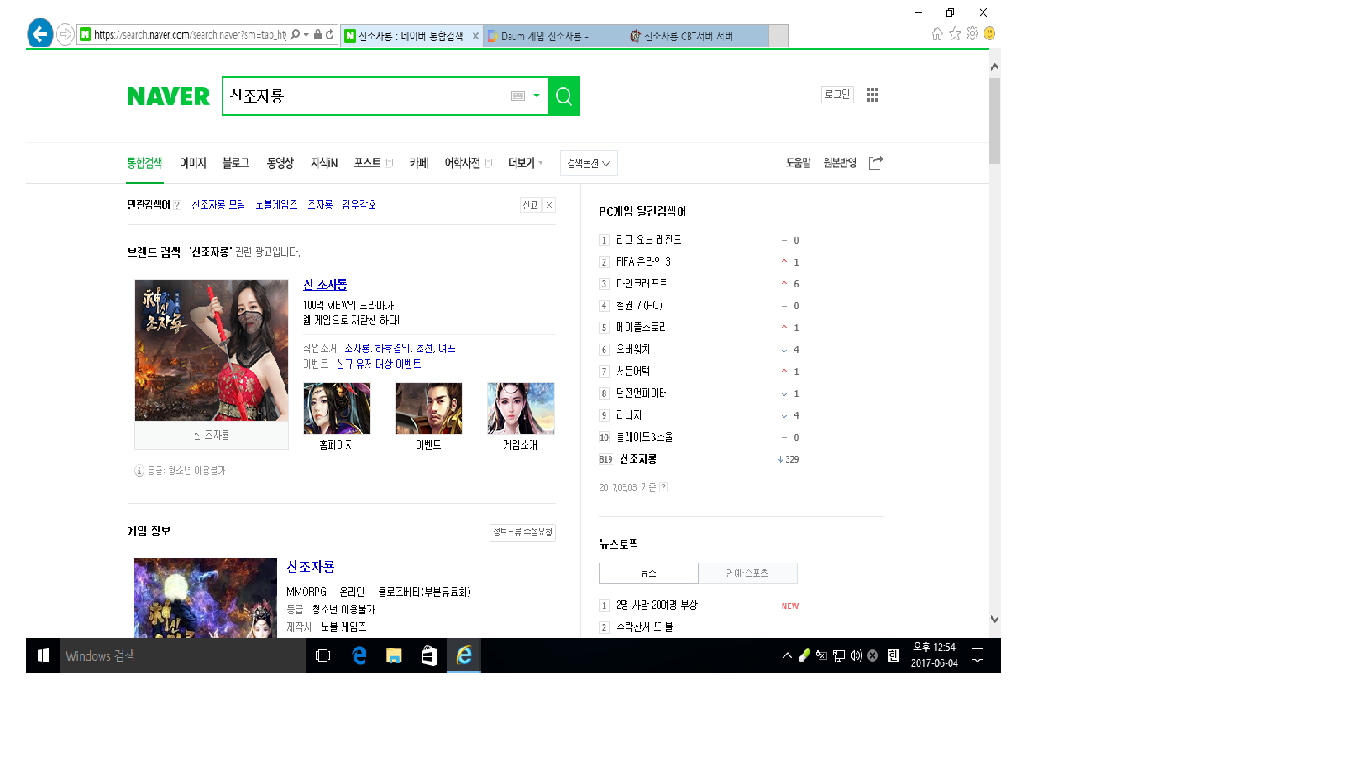Open the on-screen keyboard icon in search box
The width and height of the screenshot is (1366, 768).
point(518,96)
